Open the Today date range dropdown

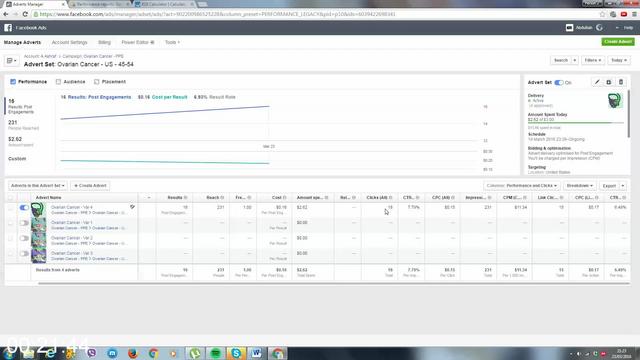pyautogui.click(x=619, y=60)
